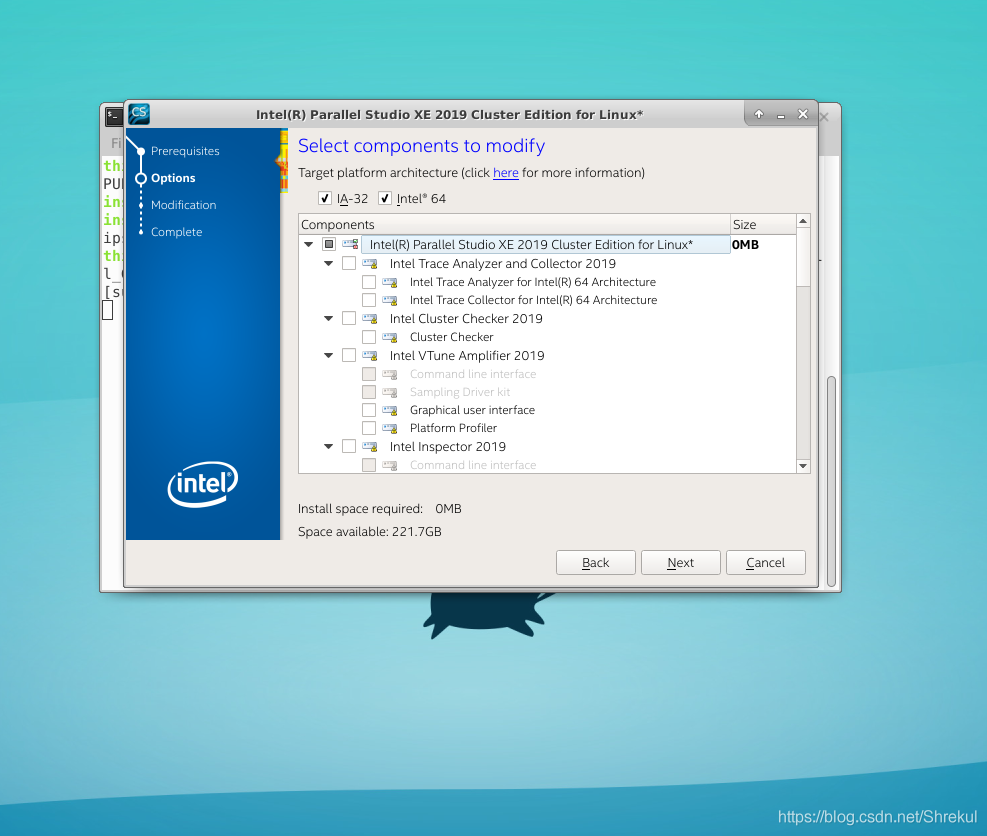Viewport: 987px width, 836px height.
Task: Click the CS installer icon in title bar
Action: pos(138,114)
